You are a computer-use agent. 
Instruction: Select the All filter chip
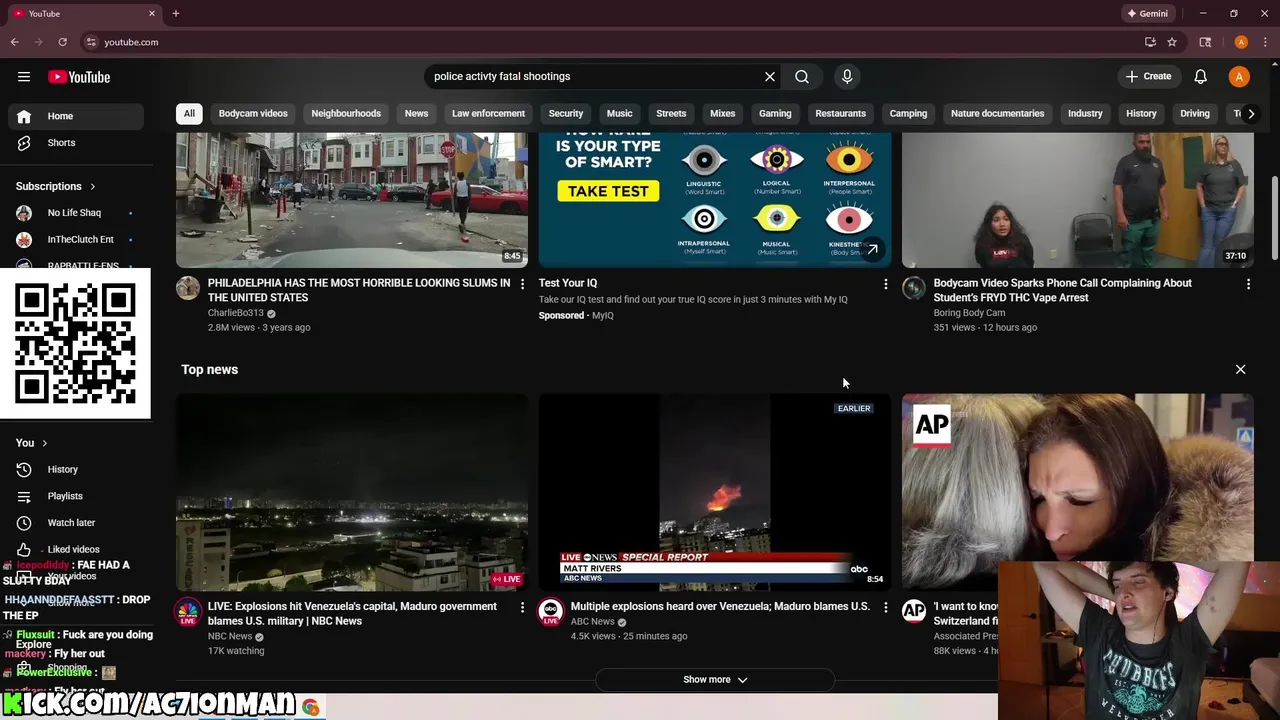(x=189, y=114)
